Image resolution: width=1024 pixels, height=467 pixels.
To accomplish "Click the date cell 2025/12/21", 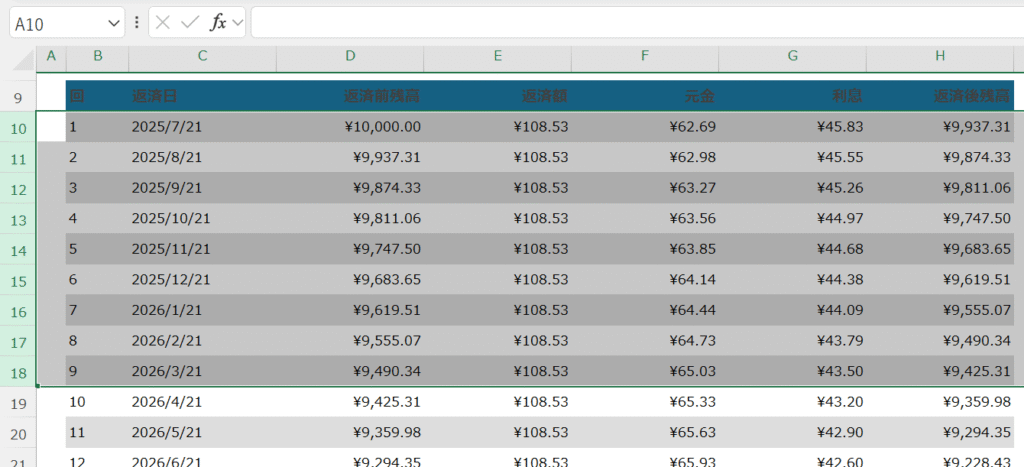I will [202, 280].
